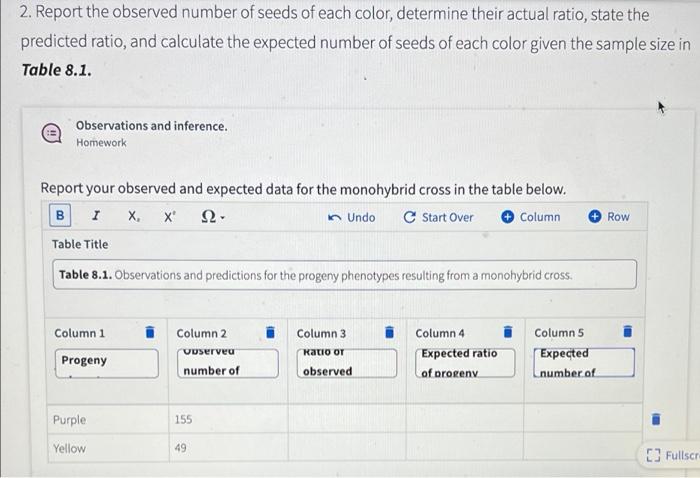Screen dimensions: 700x478
Task: Select the Yellow cell in Column 1
Action: tap(108, 448)
